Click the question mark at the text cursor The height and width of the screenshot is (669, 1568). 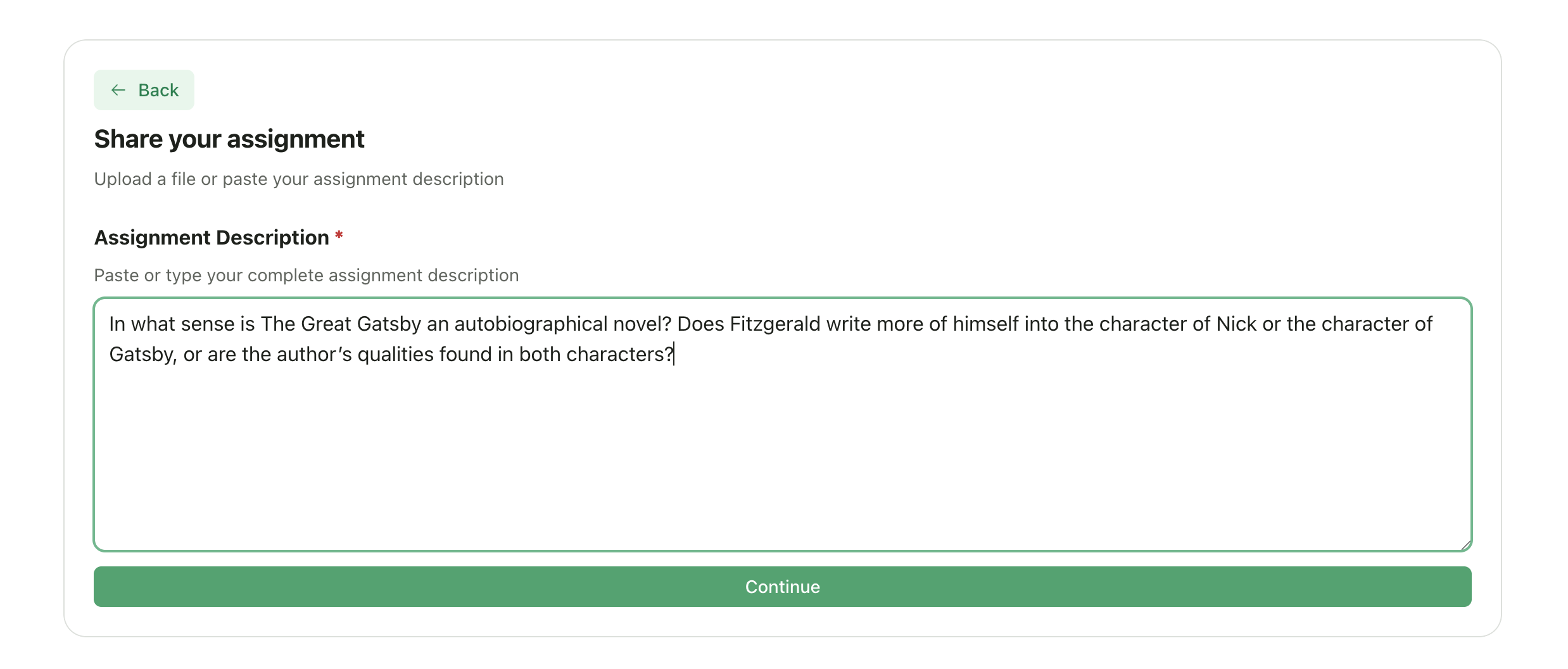pos(670,354)
